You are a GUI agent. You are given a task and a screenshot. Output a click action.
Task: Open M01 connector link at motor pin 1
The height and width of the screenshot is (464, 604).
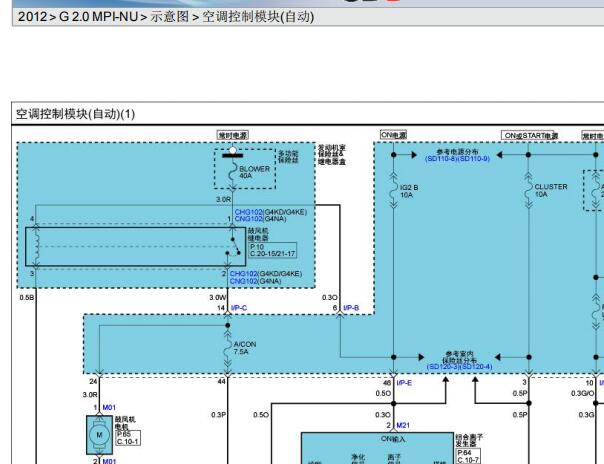click(x=109, y=407)
